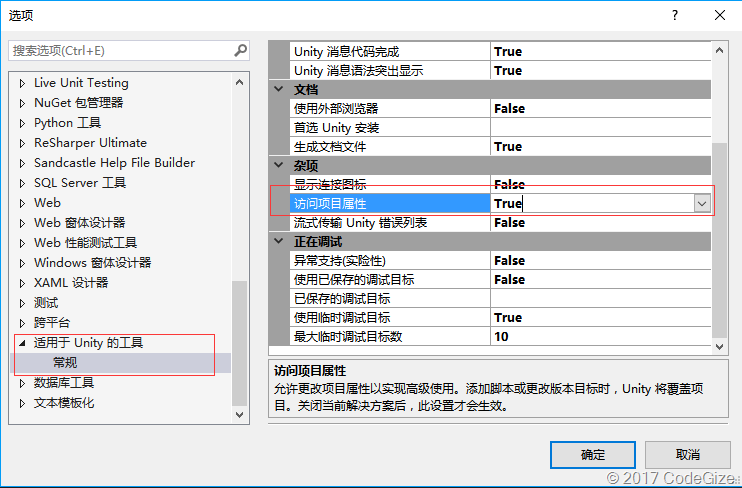Expand the 文本模板化 node
Image resolution: width=742 pixels, height=488 pixels.
pyautogui.click(x=22, y=403)
